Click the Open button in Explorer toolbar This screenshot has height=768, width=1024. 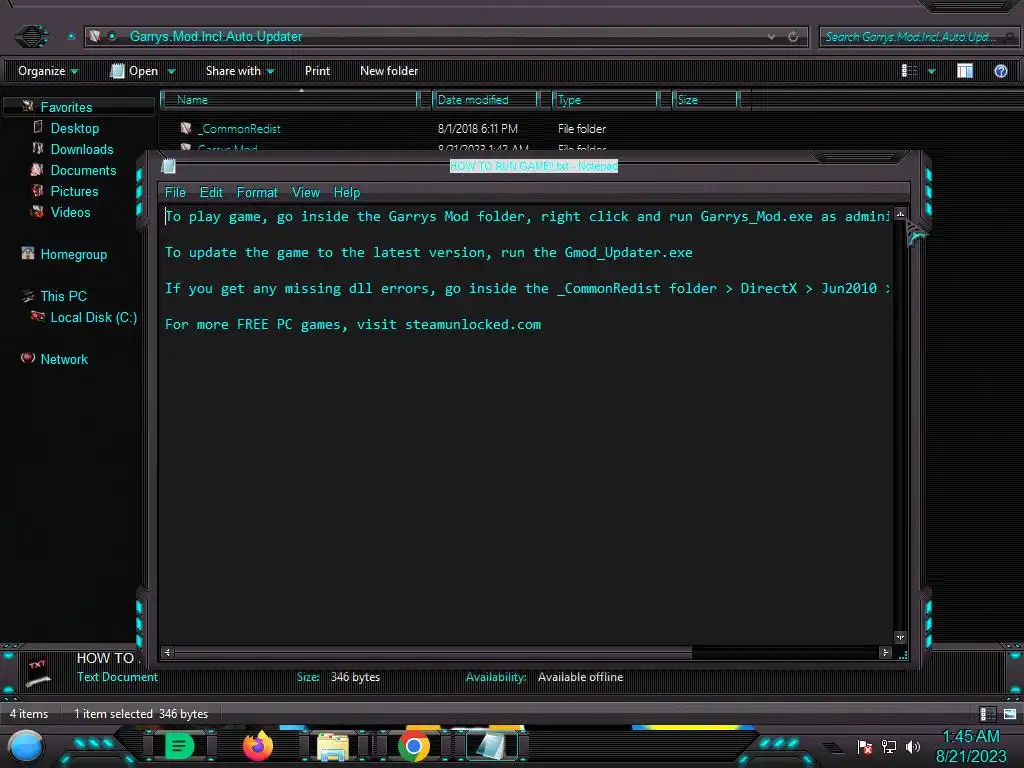(x=135, y=71)
